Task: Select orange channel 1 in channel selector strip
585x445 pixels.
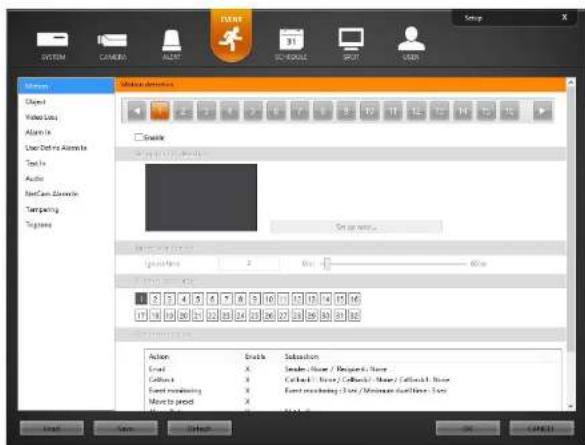Action: point(160,111)
